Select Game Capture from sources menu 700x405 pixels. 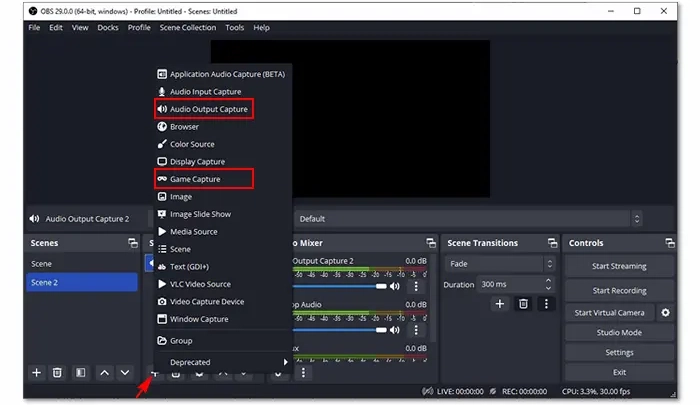click(204, 179)
